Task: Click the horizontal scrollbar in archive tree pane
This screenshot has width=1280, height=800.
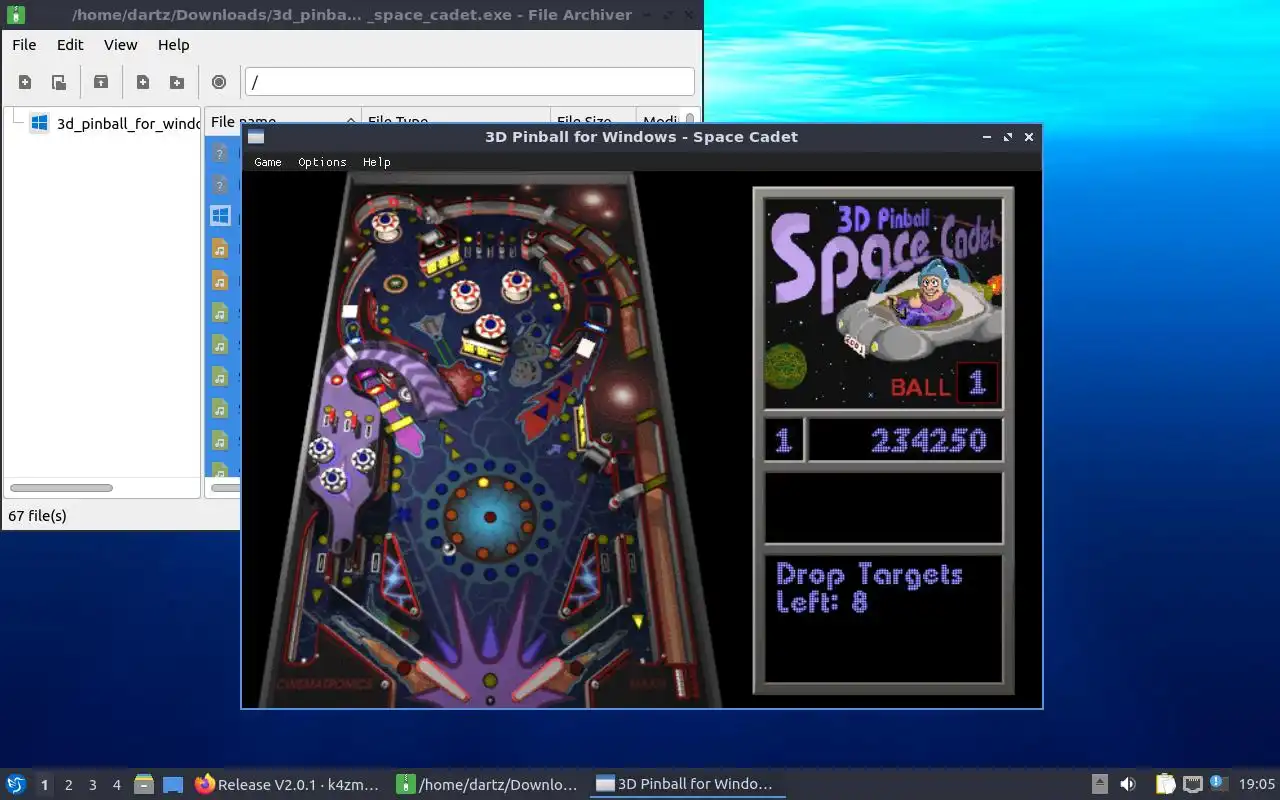Action: coord(61,488)
